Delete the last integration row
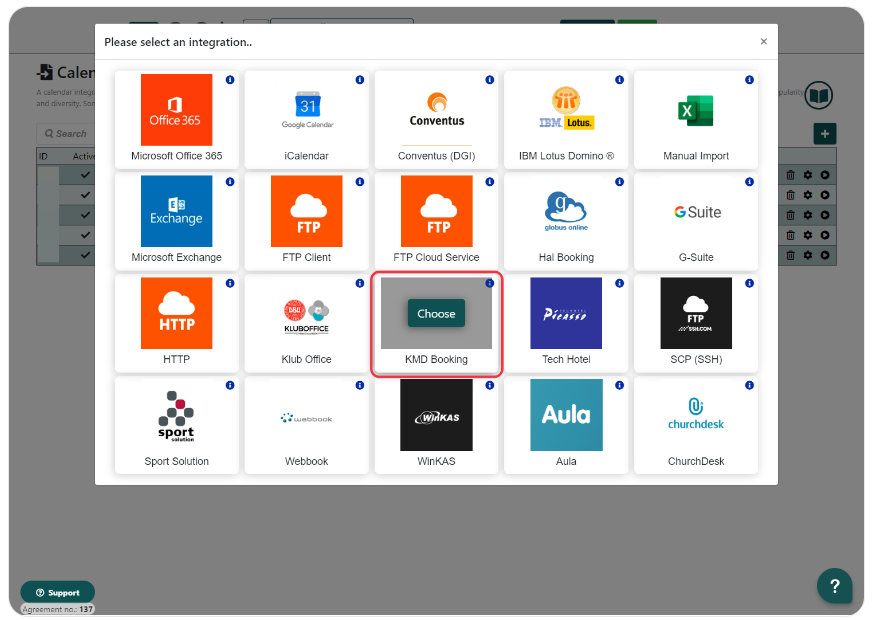 pos(790,255)
